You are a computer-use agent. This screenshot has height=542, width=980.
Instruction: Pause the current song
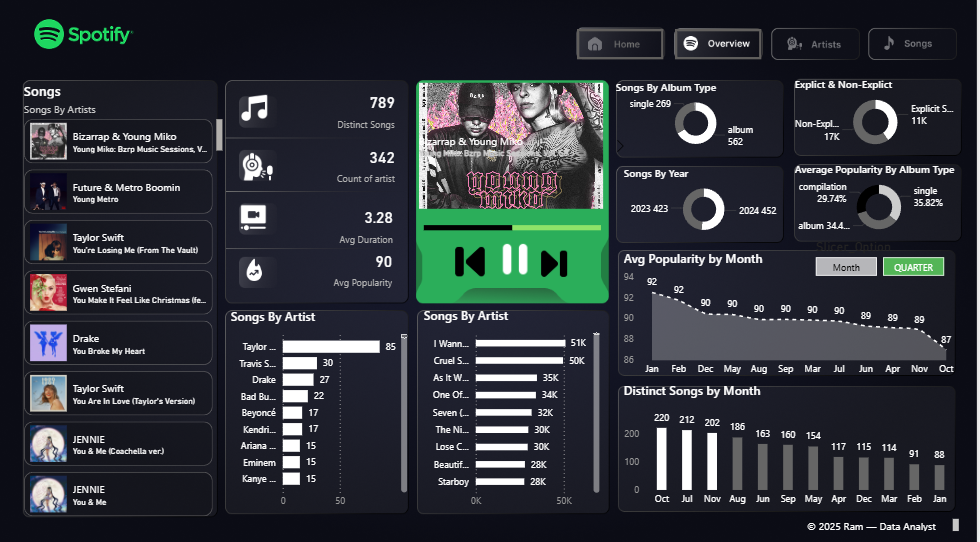514,259
